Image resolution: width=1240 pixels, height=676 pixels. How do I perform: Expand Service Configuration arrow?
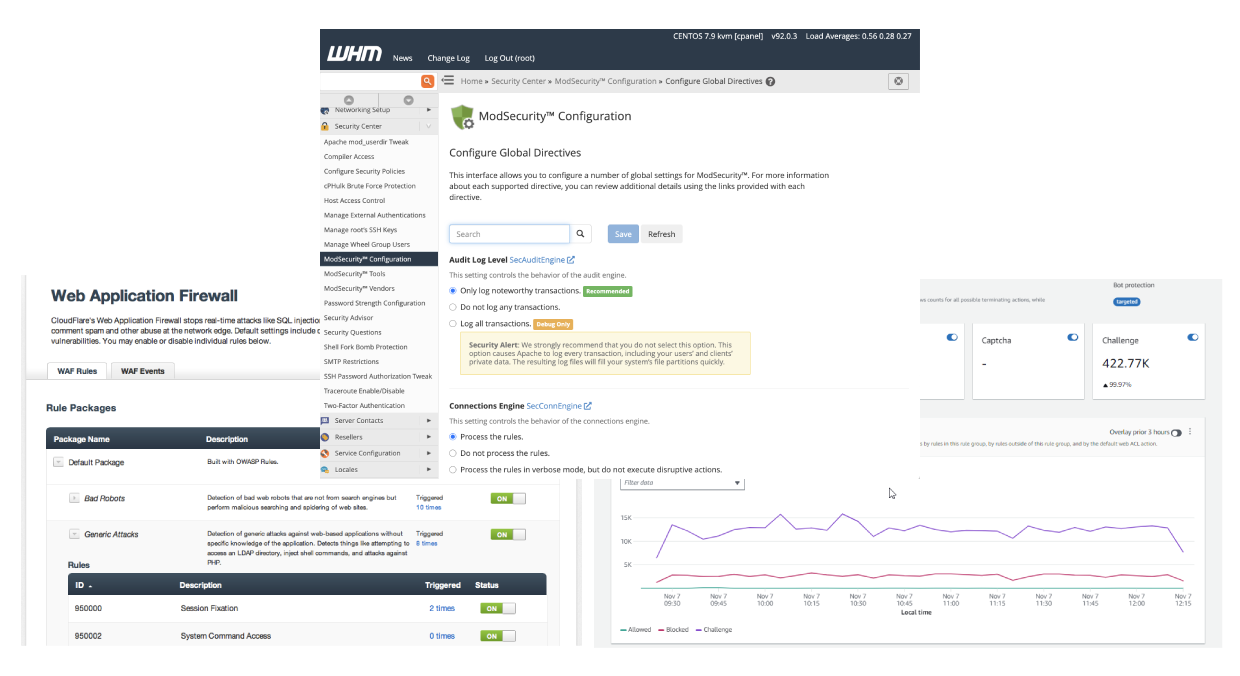(429, 453)
